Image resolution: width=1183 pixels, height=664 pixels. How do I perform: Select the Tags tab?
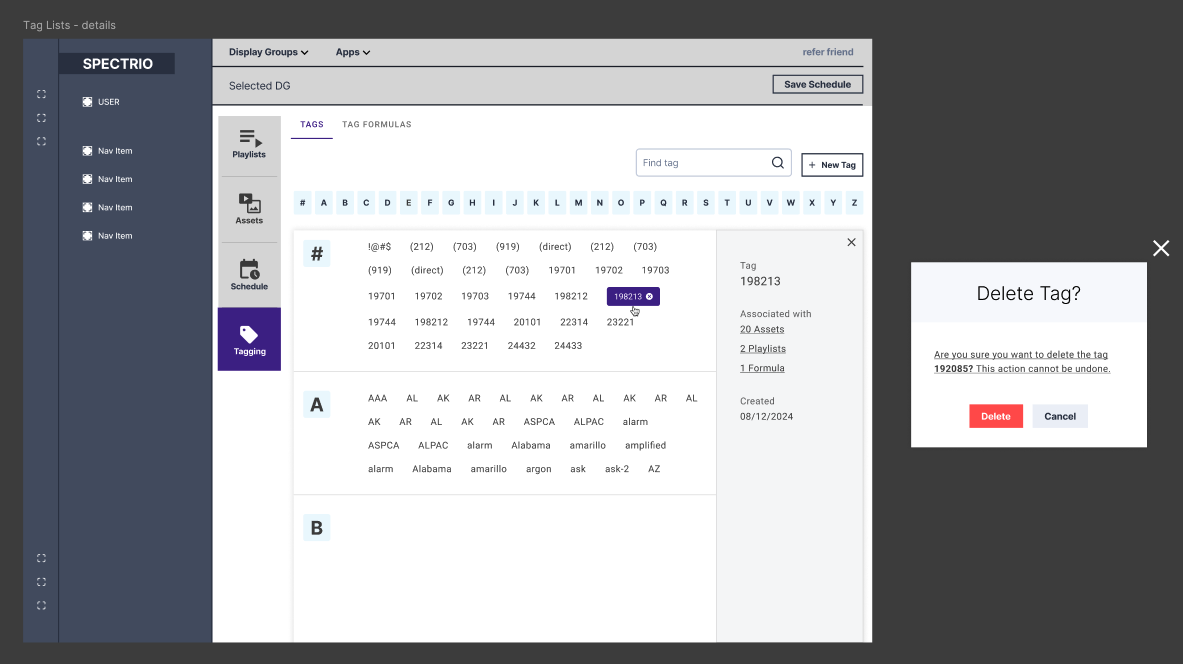(x=312, y=125)
